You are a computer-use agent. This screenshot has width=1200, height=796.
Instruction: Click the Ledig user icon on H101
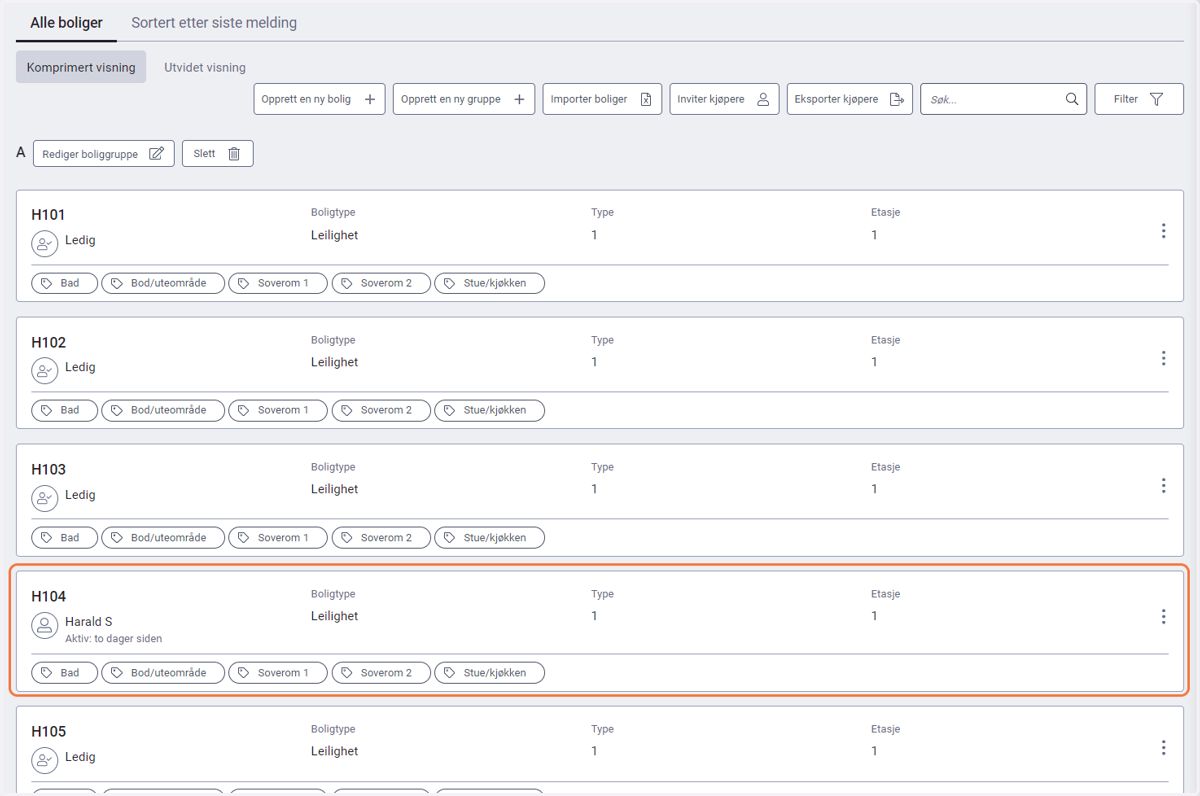click(44, 243)
